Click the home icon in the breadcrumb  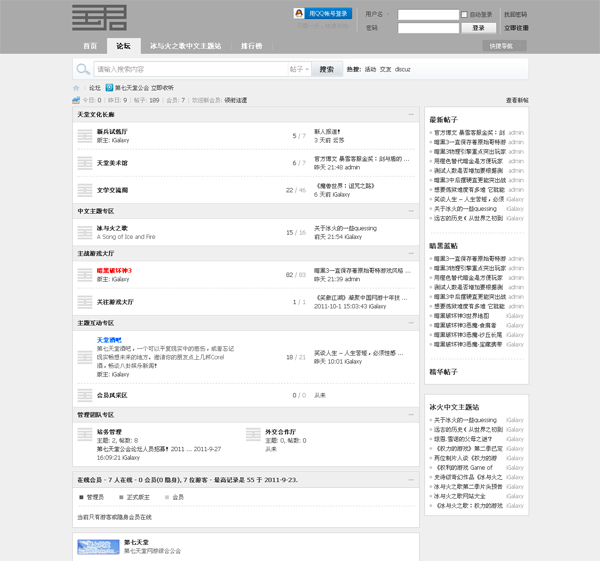[x=76, y=88]
